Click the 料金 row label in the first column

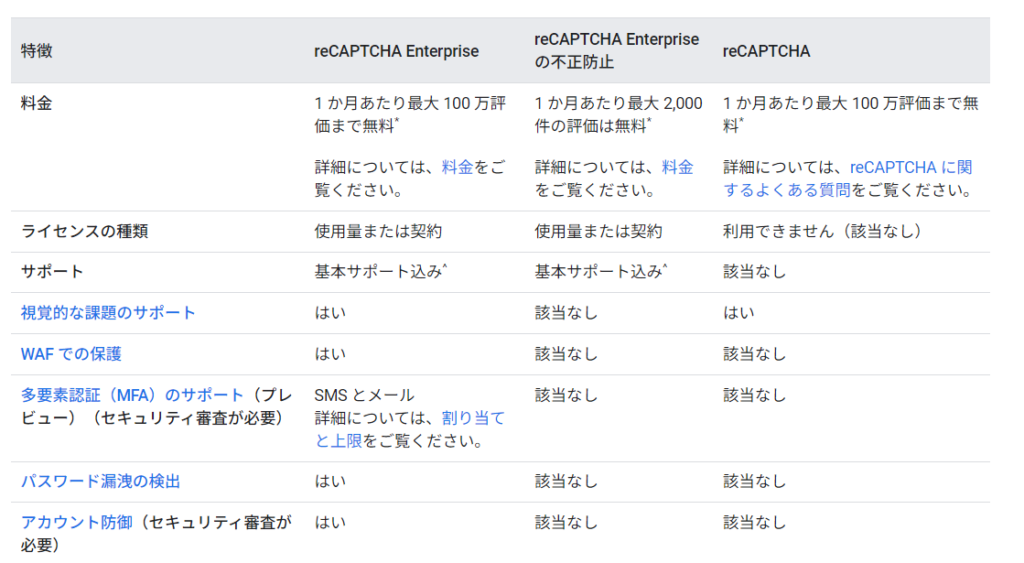37,103
